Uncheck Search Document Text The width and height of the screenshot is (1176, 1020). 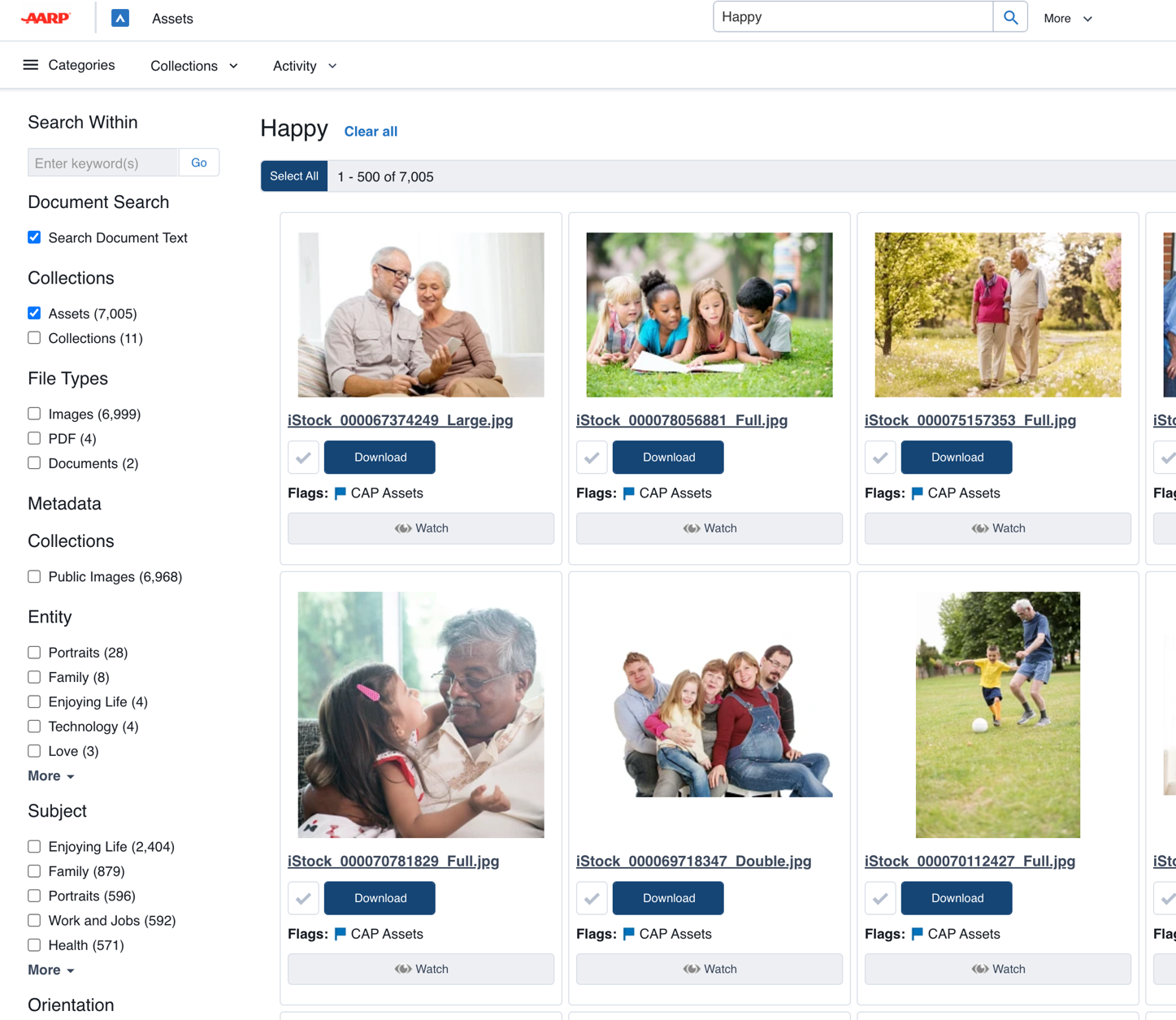34,237
